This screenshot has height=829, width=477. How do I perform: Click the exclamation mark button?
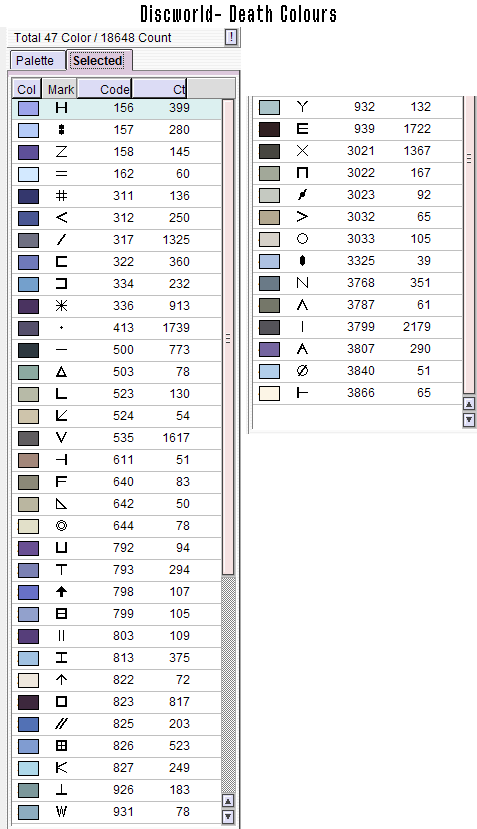tap(231, 38)
